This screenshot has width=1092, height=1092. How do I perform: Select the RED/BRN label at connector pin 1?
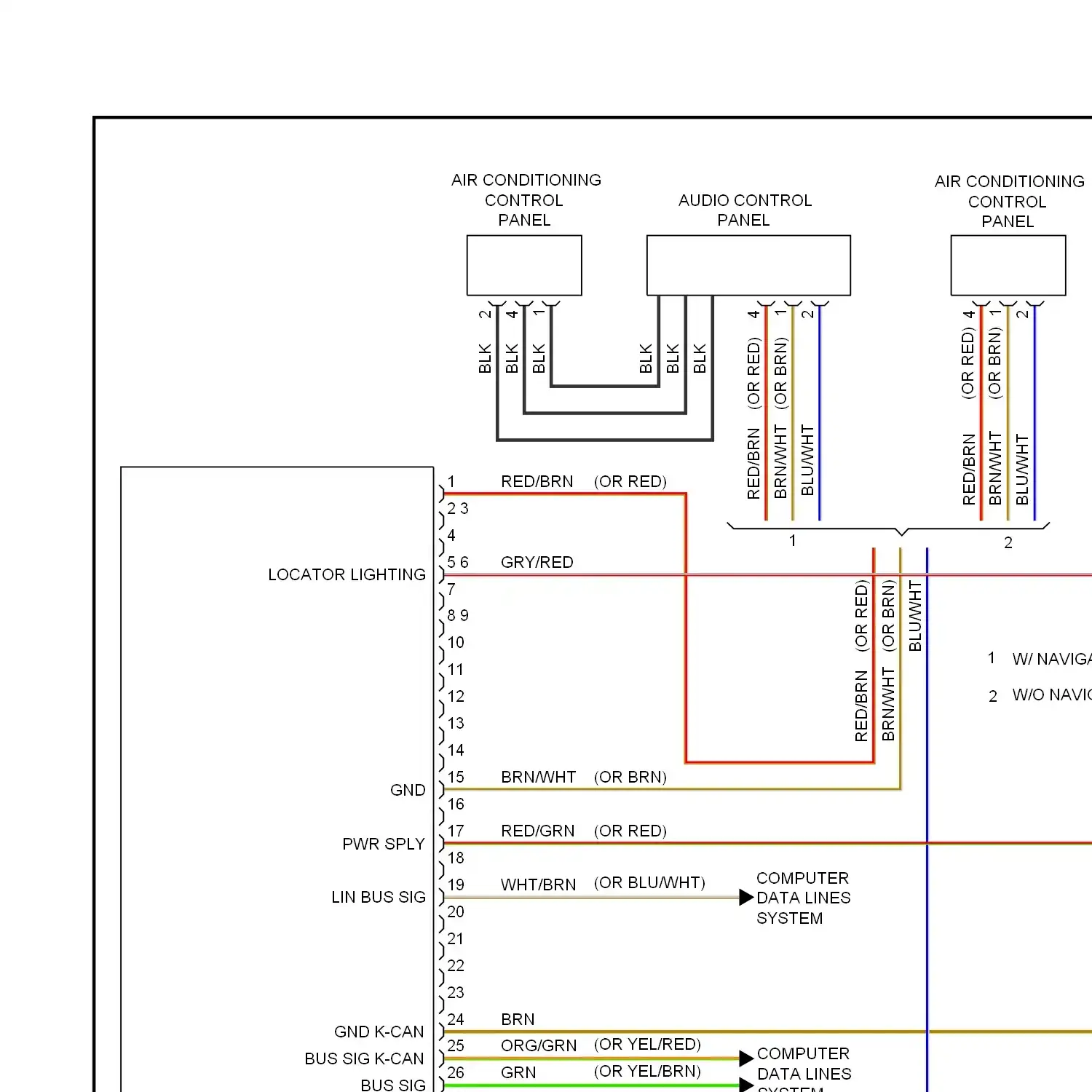(x=537, y=481)
